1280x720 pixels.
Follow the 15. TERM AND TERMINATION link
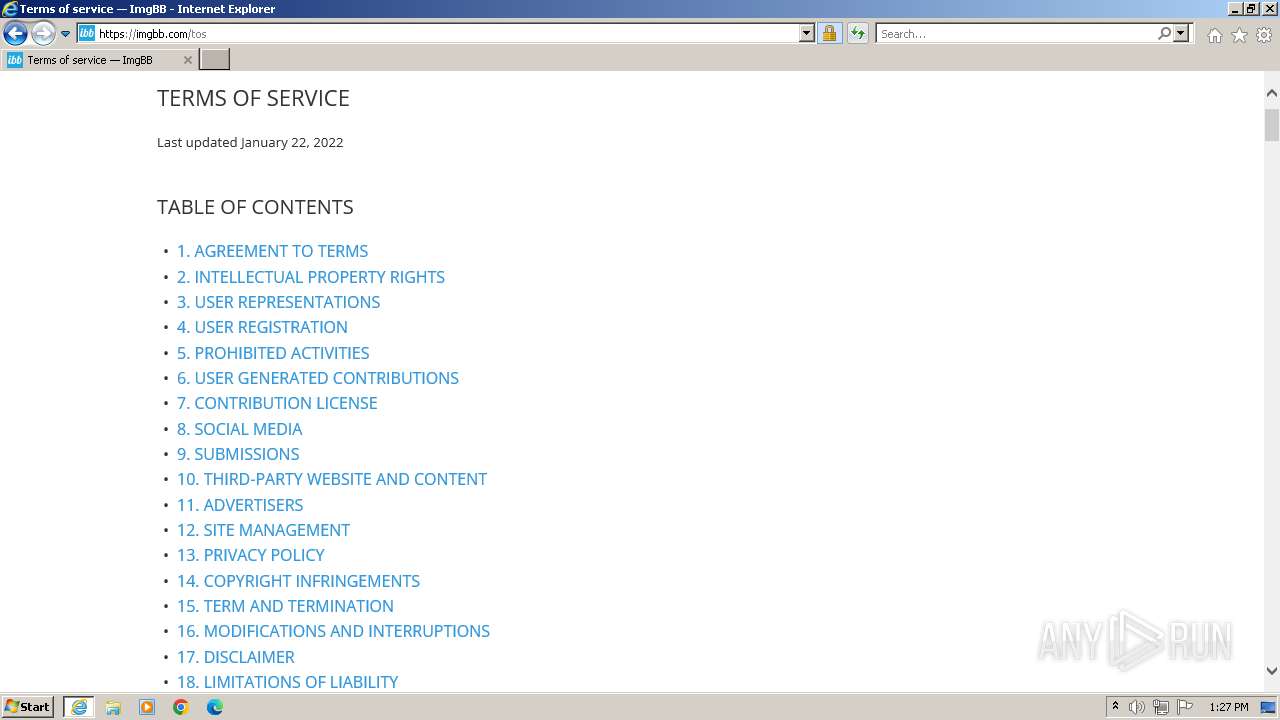pyautogui.click(x=285, y=606)
